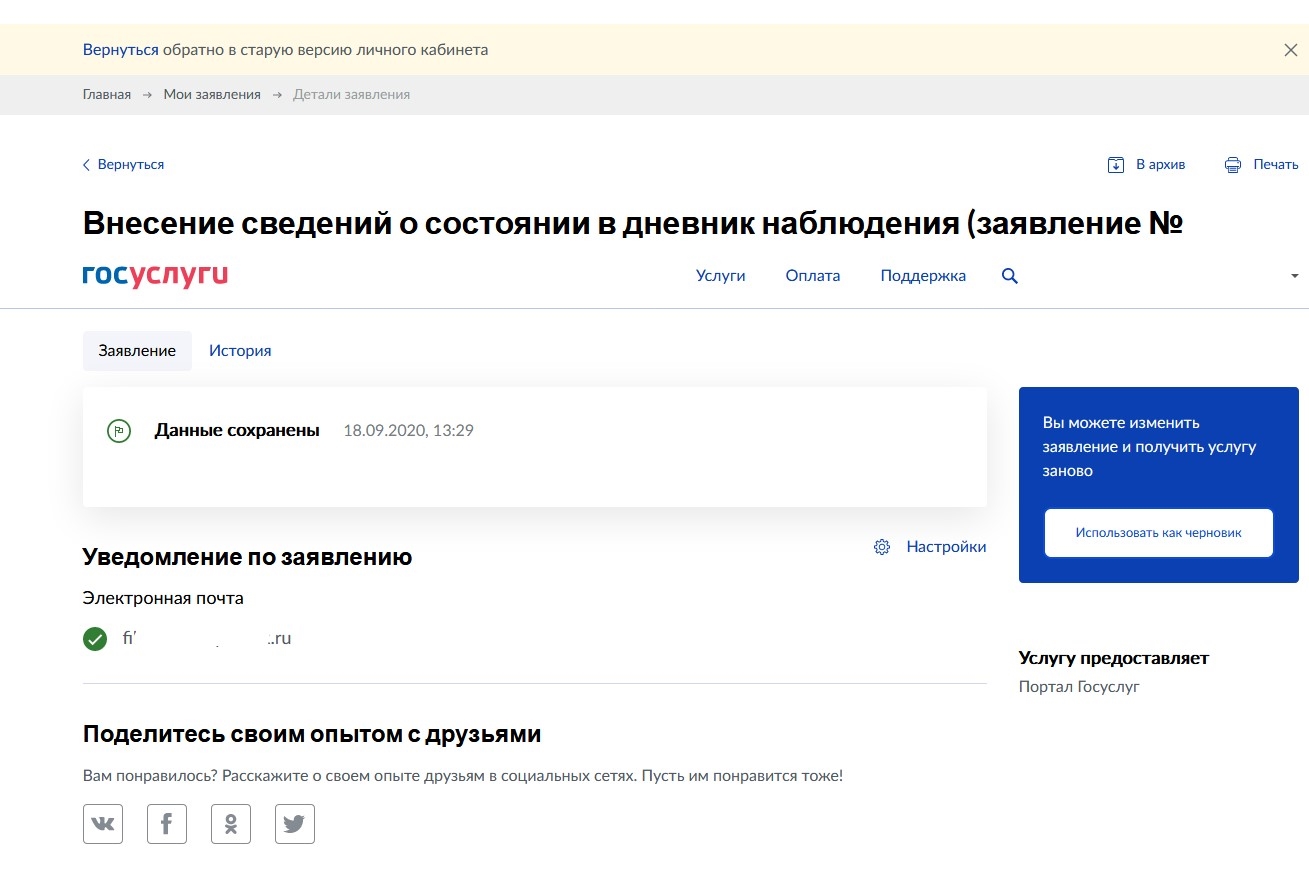Close the yellow notification banner
Image resolution: width=1309 pixels, height=881 pixels.
[1291, 50]
